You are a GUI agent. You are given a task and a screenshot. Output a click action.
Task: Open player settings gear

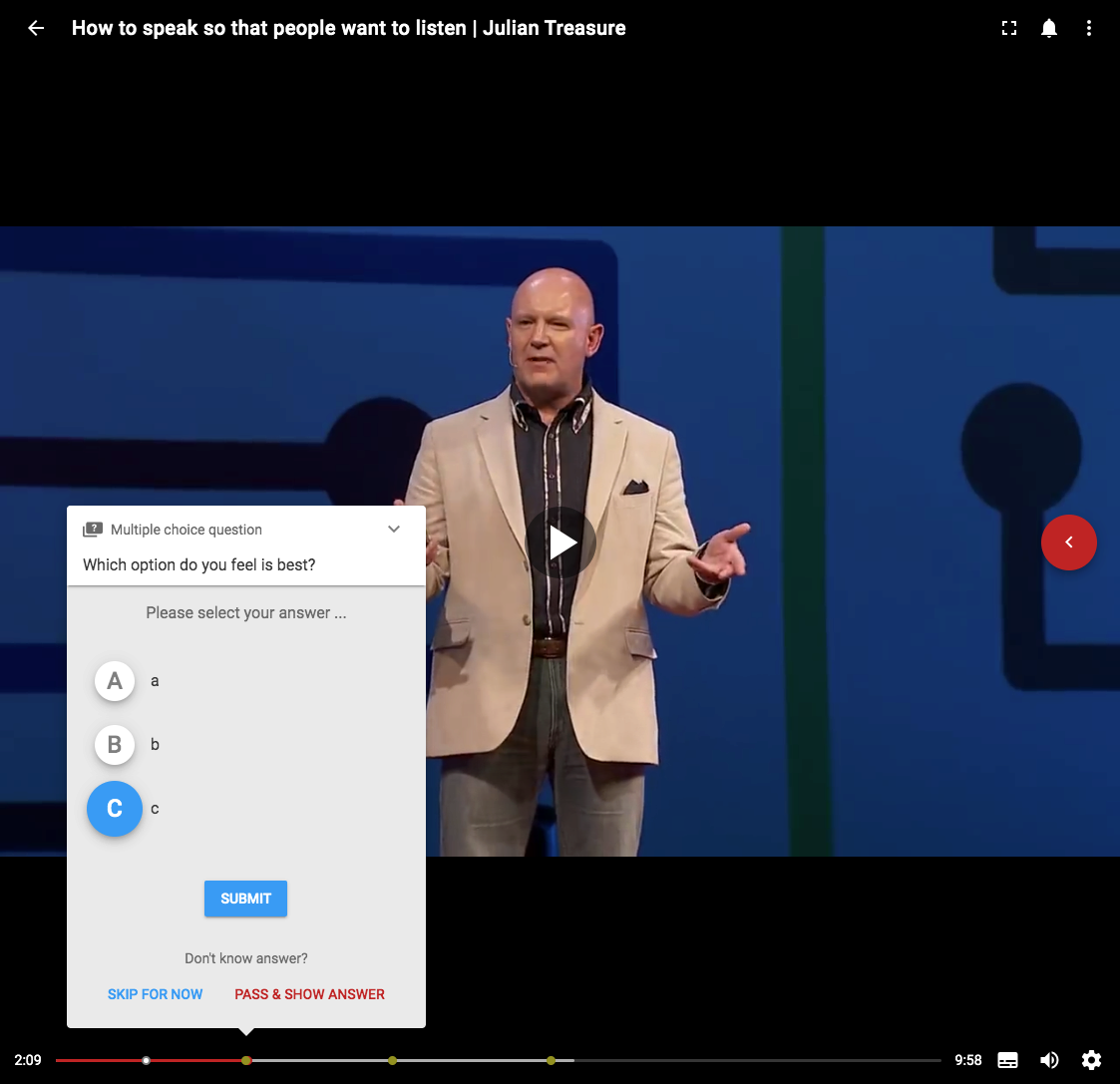pos(1091,1060)
